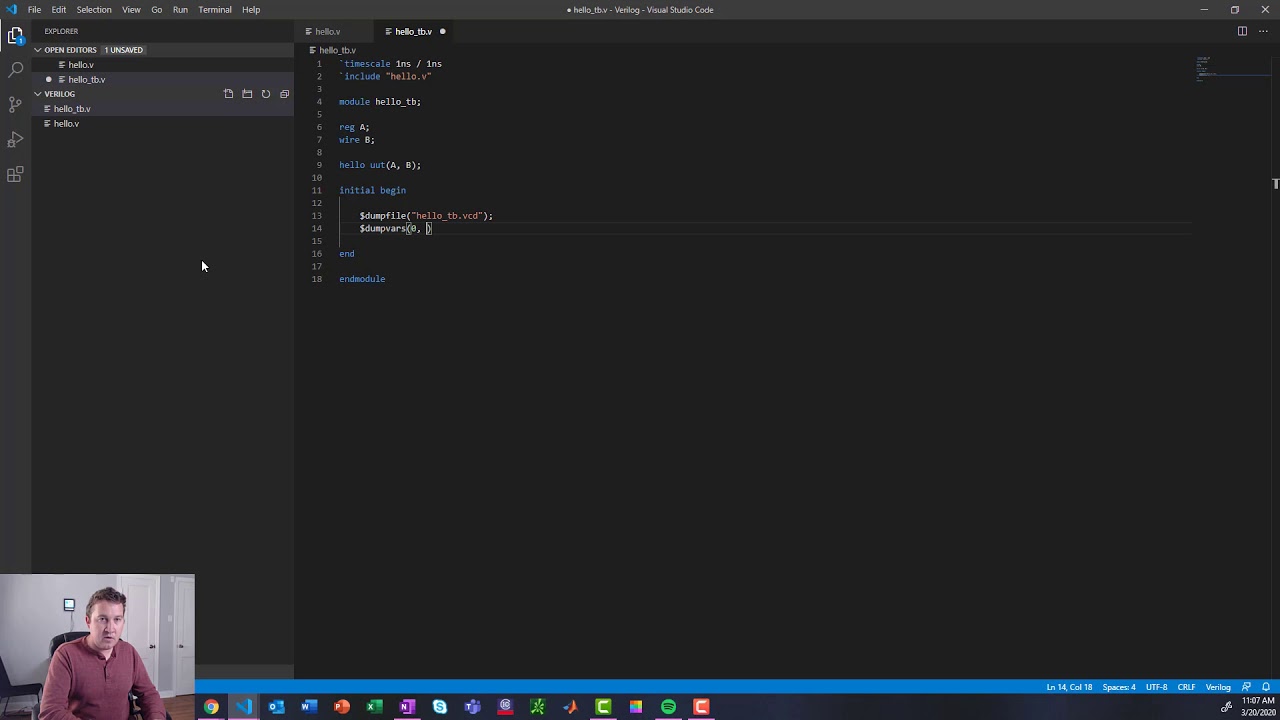Open the File menu
1280x720 pixels.
tap(35, 10)
